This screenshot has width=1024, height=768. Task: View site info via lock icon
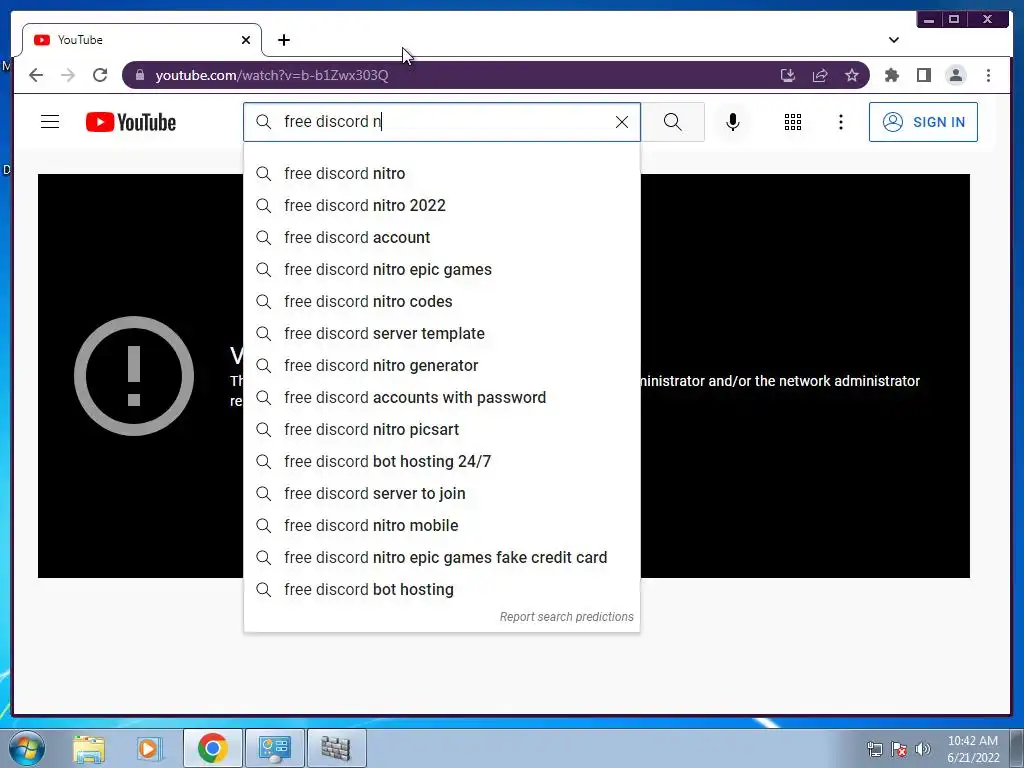140,75
